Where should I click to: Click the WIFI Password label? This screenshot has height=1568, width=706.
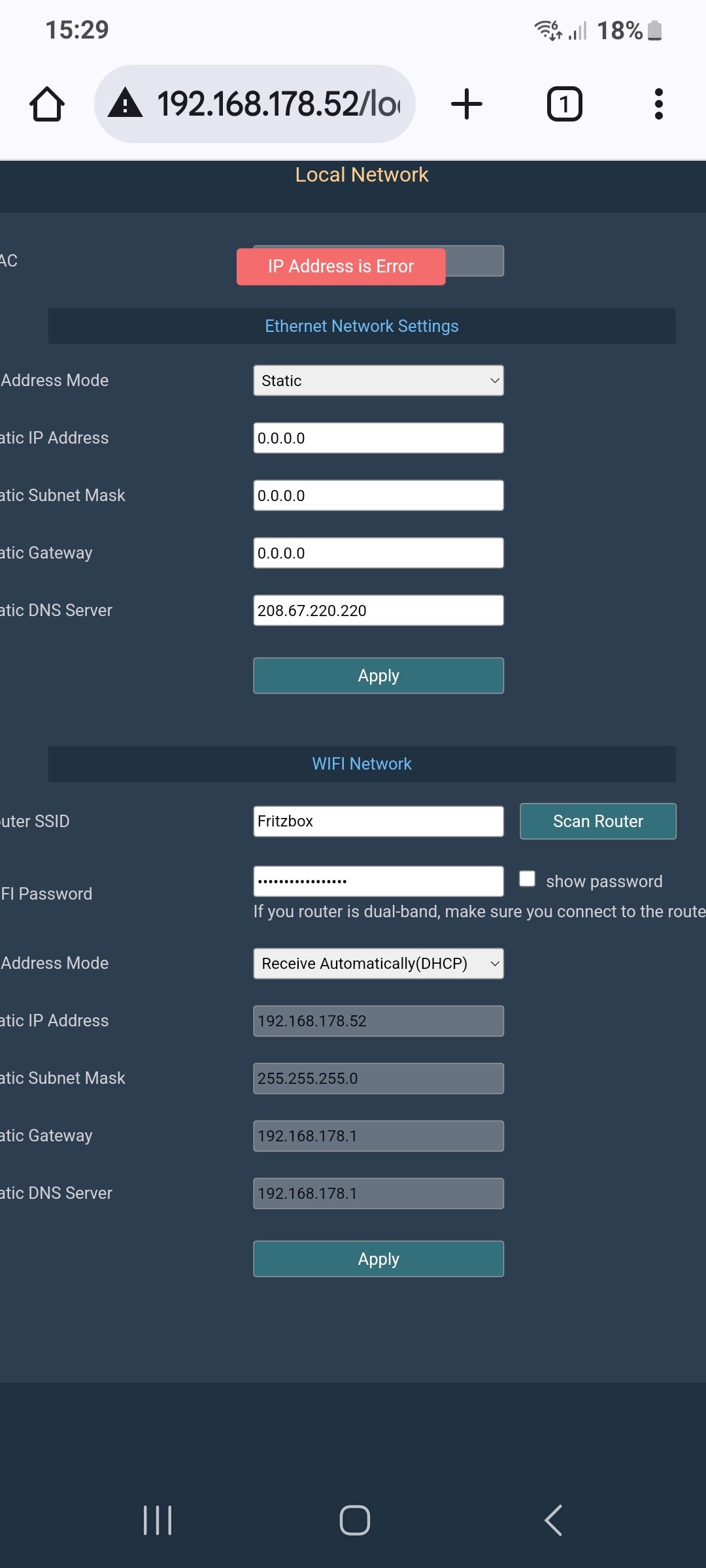pyautogui.click(x=46, y=894)
